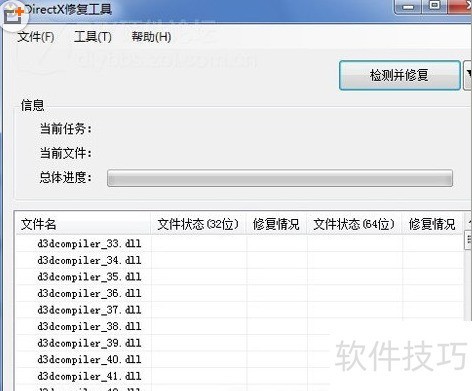Minimize the DirectX修复工具 window

[409, 7]
